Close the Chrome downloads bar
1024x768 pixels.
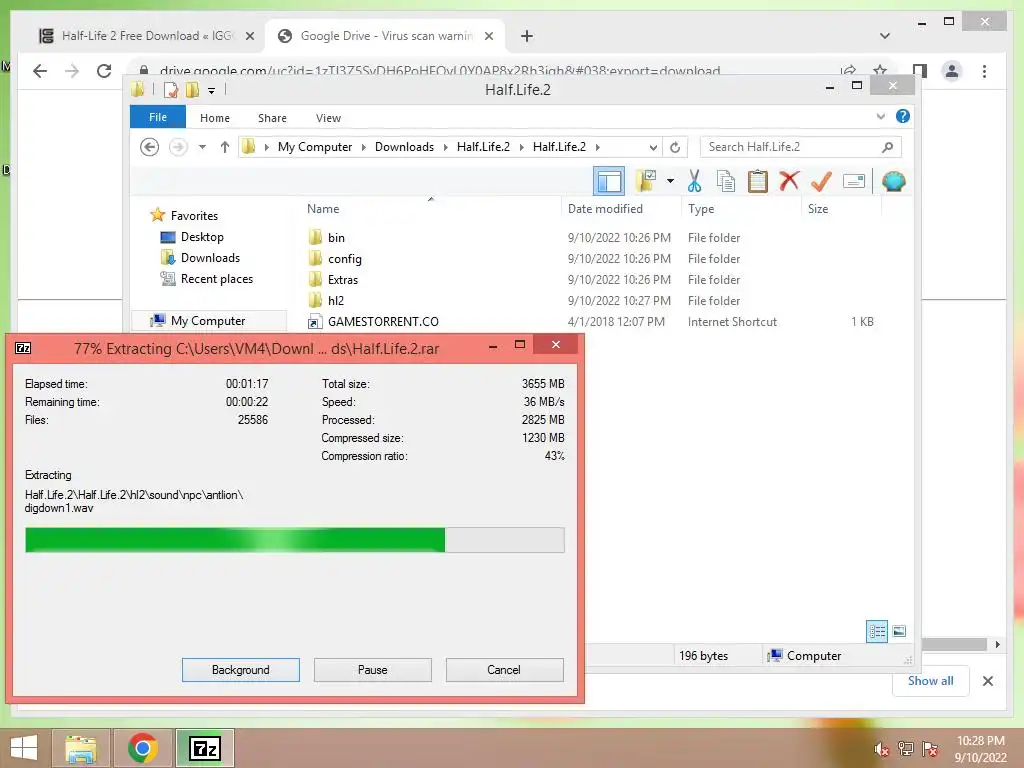[987, 681]
